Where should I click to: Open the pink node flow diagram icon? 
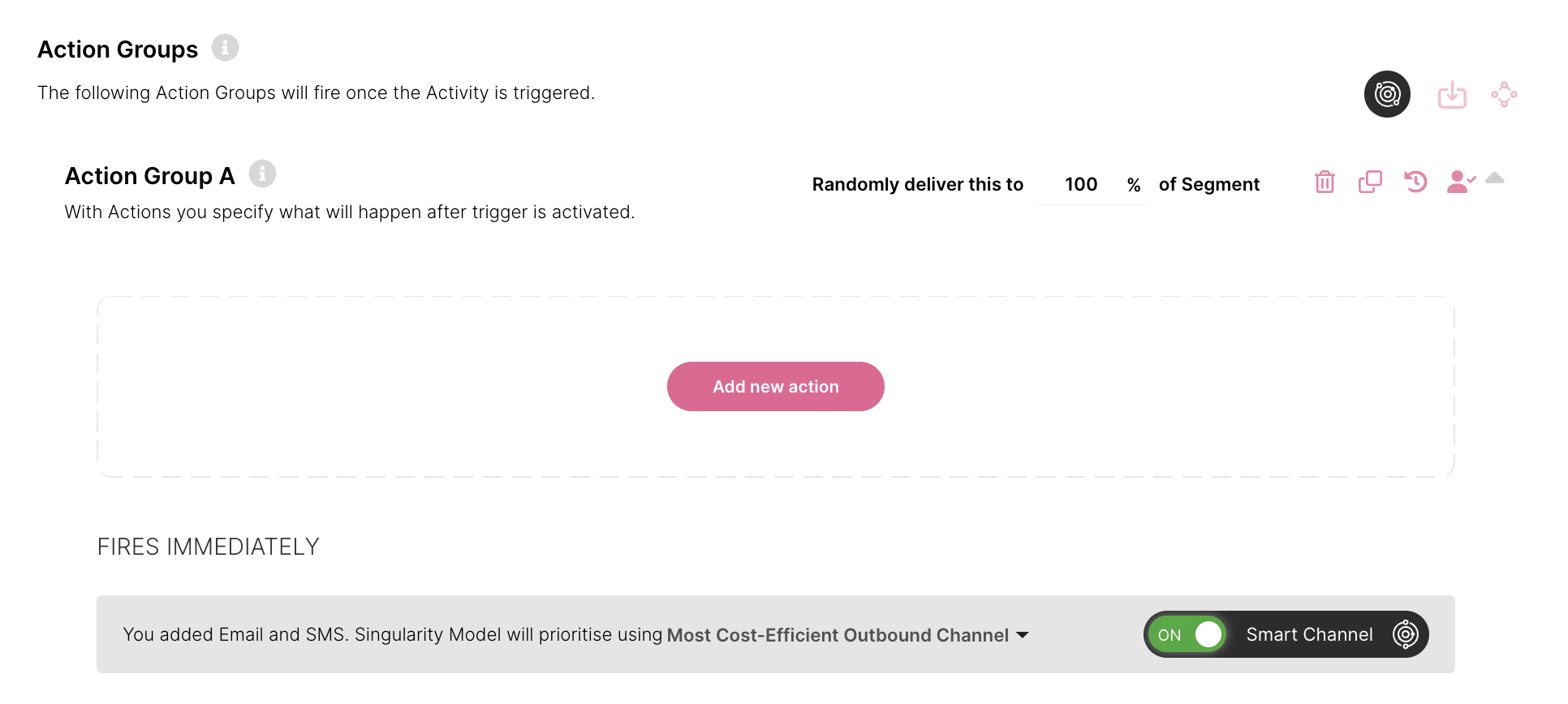coord(1504,94)
